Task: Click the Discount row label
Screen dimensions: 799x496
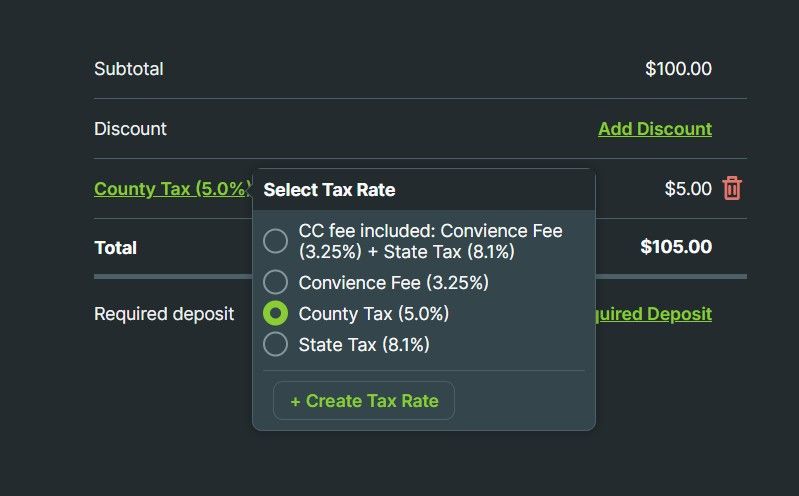Action: [130, 129]
